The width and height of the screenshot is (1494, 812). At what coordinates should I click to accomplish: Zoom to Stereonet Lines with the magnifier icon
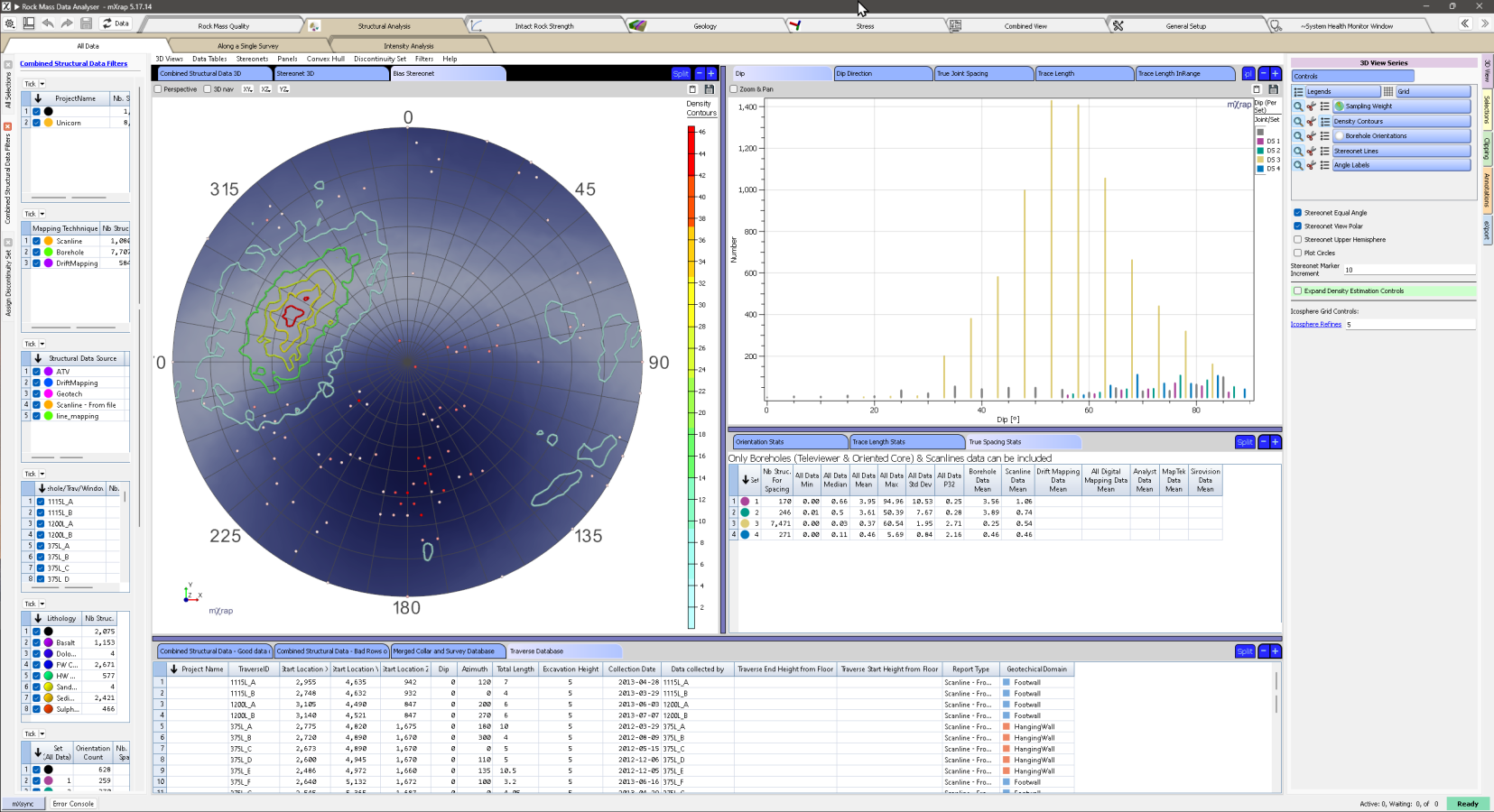pos(1298,151)
